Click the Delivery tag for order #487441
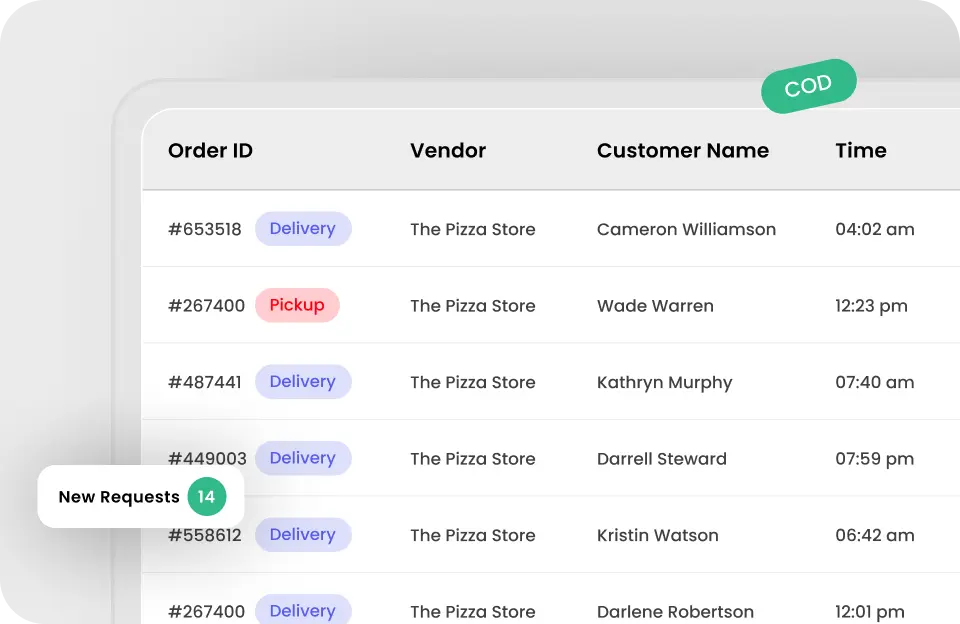This screenshot has height=624, width=960. coord(303,382)
